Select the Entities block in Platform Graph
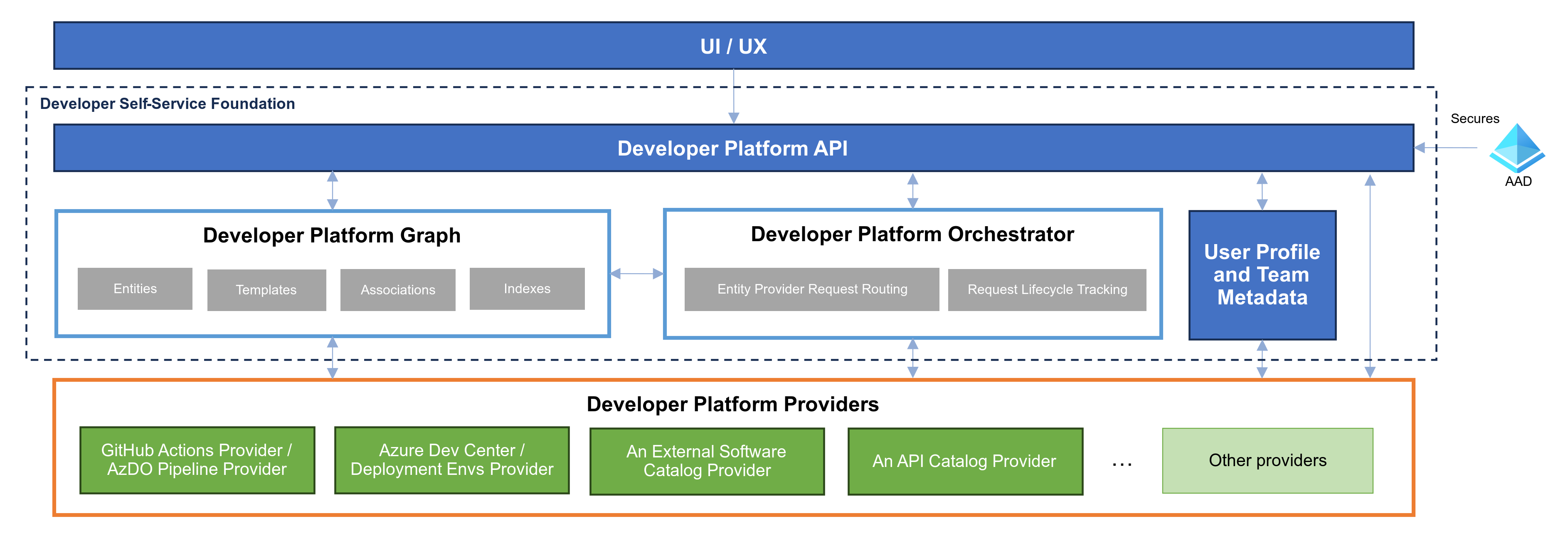Image resolution: width=1568 pixels, height=541 pixels. (135, 288)
